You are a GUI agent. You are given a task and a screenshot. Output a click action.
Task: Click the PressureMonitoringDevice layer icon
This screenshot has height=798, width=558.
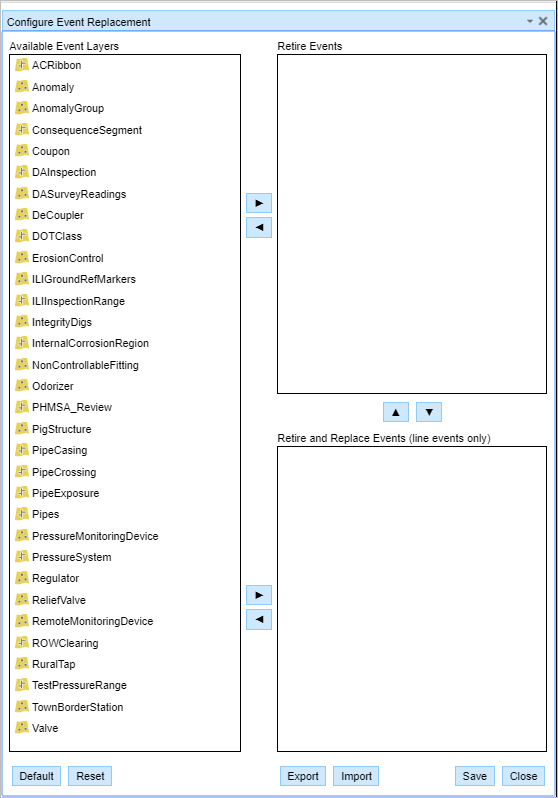(x=21, y=535)
